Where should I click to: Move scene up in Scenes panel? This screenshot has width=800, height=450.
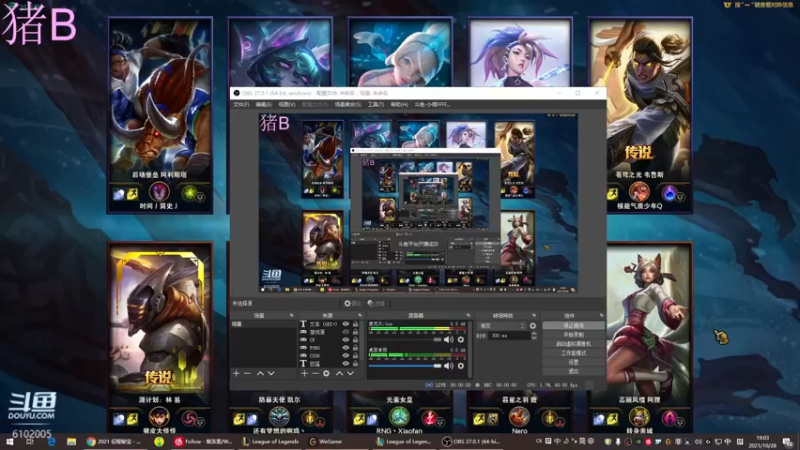click(260, 373)
